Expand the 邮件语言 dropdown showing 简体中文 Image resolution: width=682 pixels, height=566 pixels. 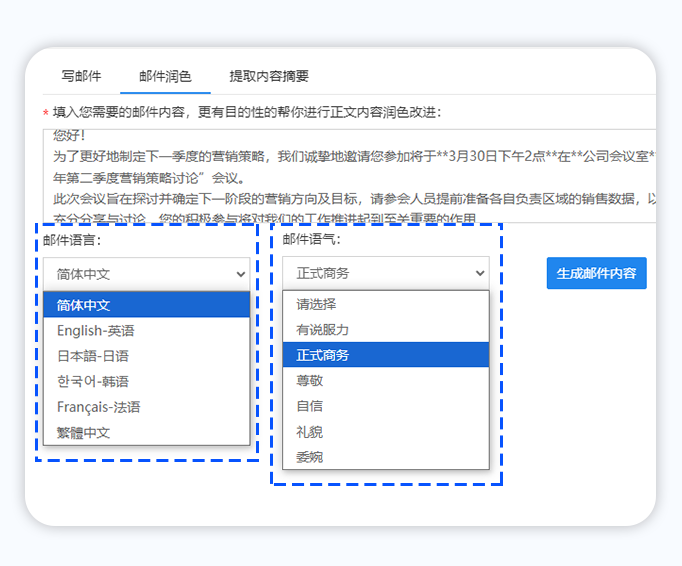click(x=146, y=273)
